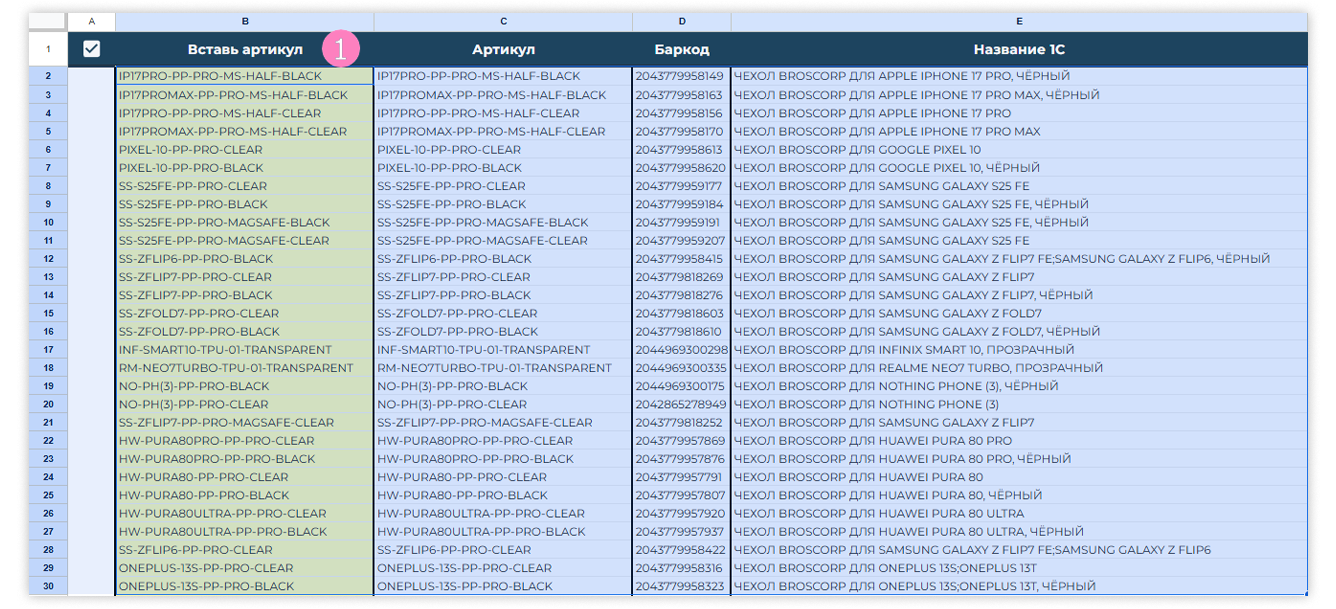Select row 2 header
Image resolution: width=1336 pixels, height=609 pixels.
(48, 76)
